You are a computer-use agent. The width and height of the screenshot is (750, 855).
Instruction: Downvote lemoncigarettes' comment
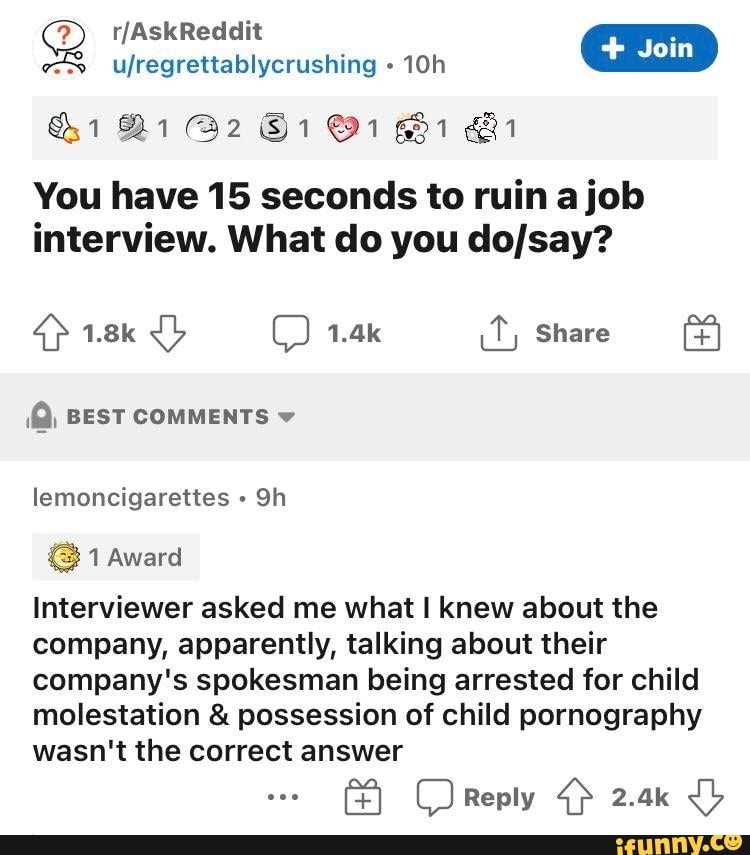coord(706,797)
